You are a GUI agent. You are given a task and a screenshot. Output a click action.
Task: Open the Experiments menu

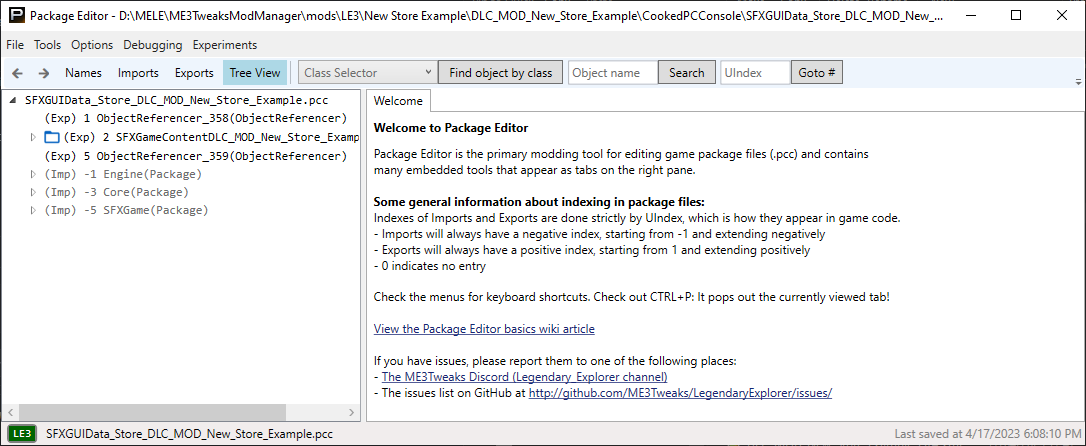pyautogui.click(x=225, y=45)
